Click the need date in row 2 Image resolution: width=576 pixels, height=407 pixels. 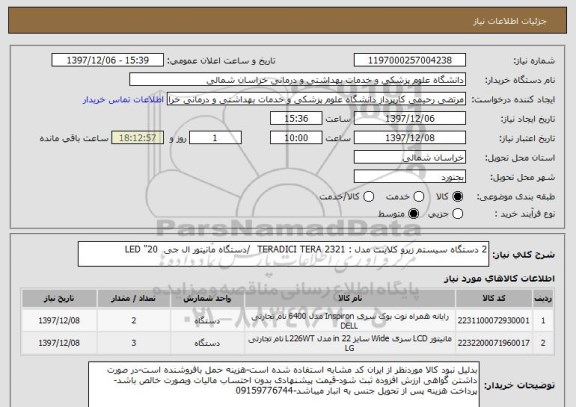[59, 343]
